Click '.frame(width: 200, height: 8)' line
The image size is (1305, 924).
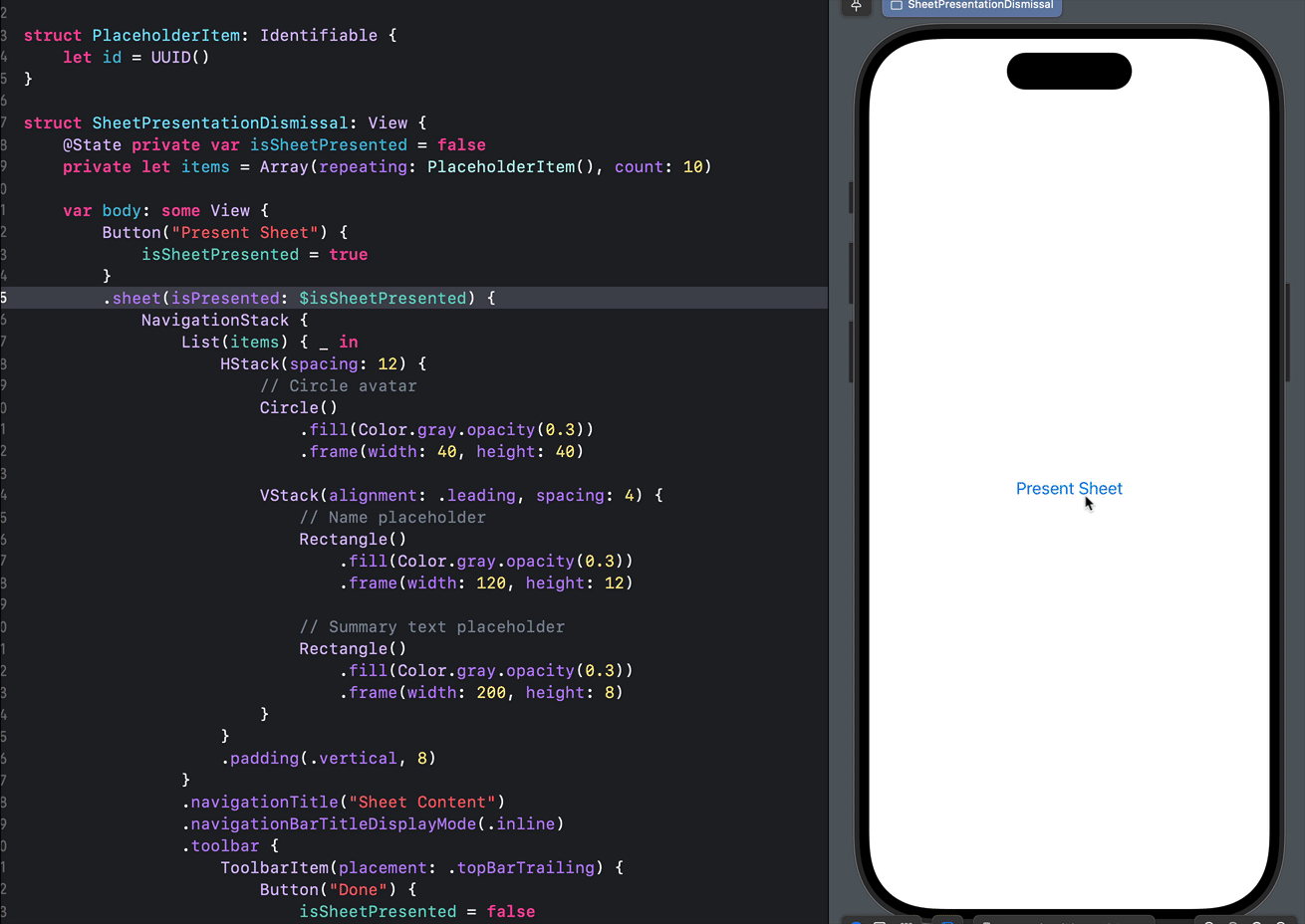pos(481,692)
